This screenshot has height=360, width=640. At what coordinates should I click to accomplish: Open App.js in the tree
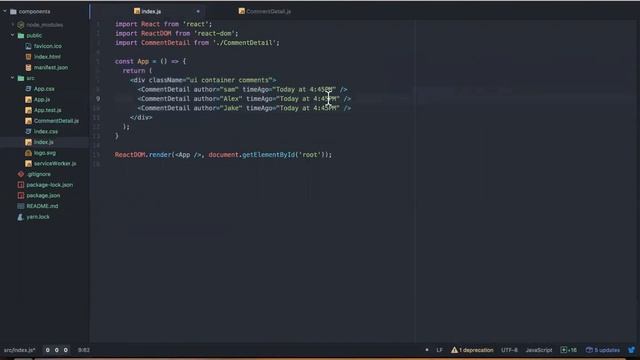(x=42, y=100)
